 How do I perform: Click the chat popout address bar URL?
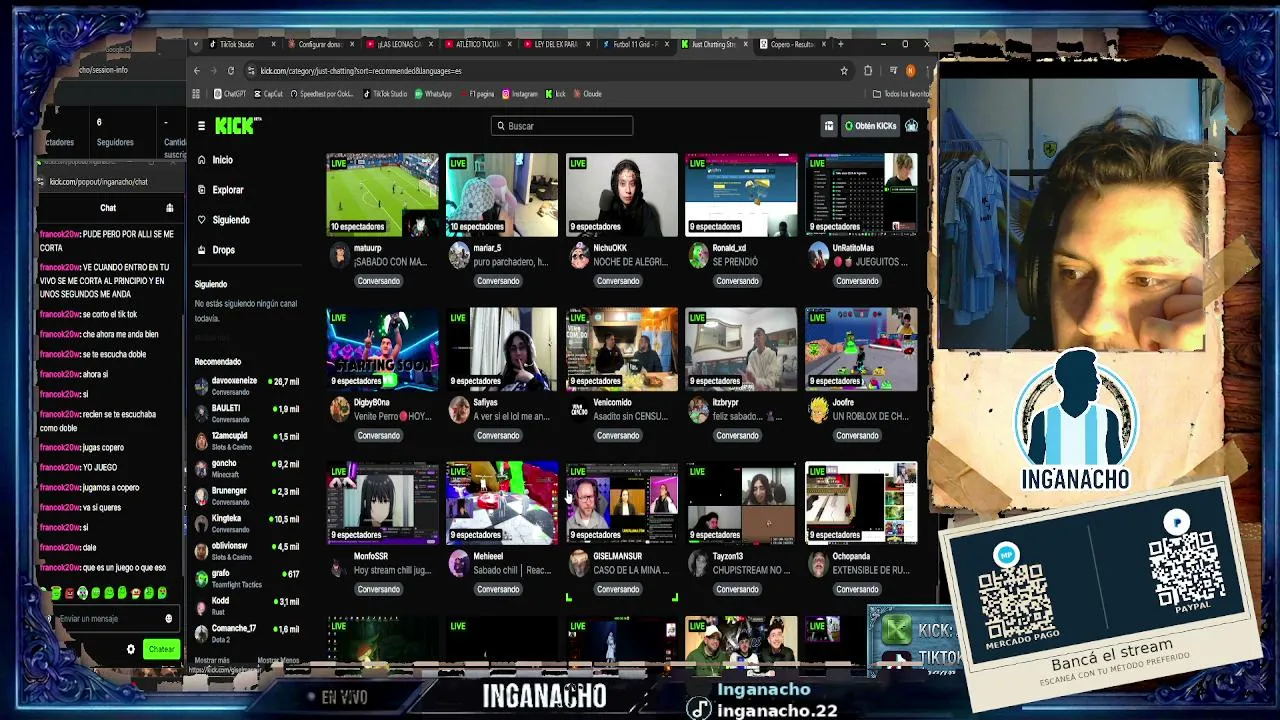[x=98, y=182]
